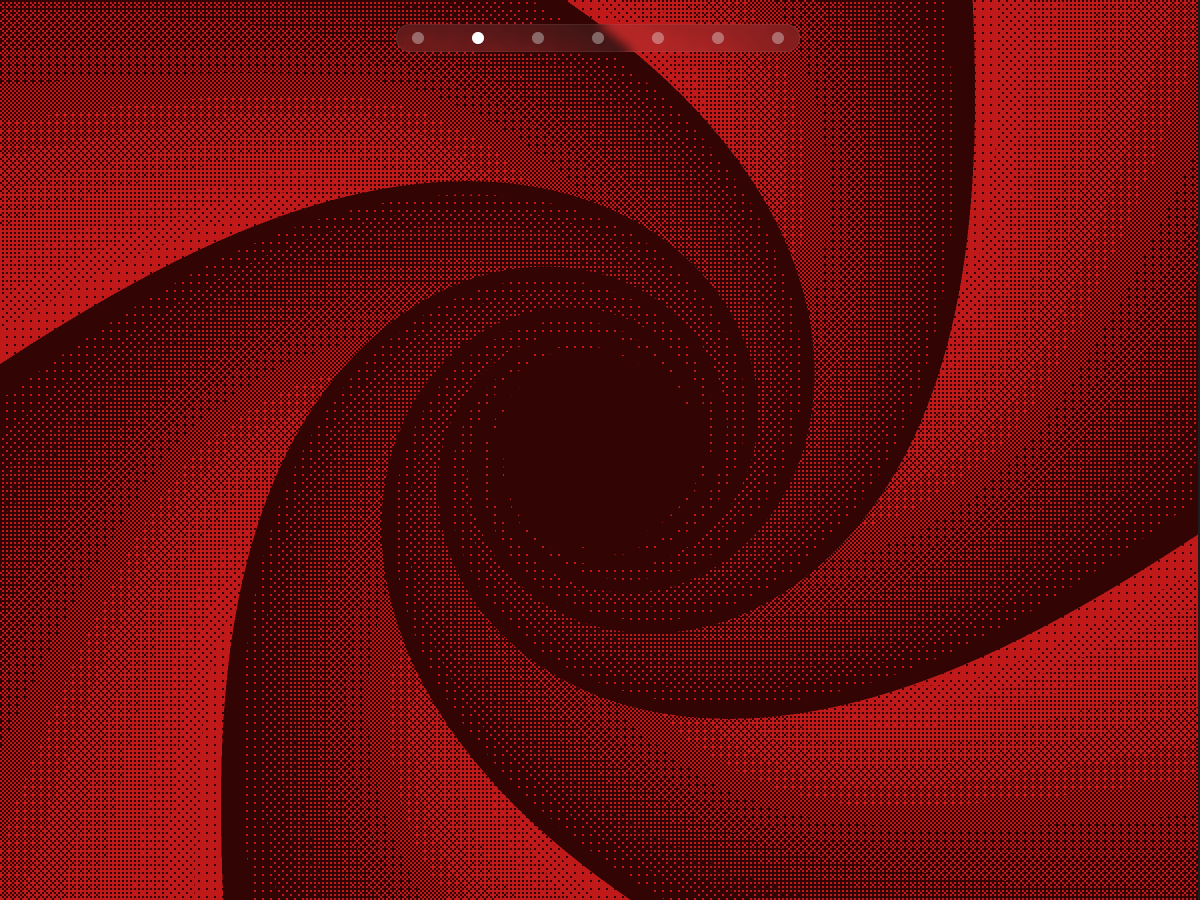Click the highlighted active second dot
The image size is (1200, 900).
(478, 38)
